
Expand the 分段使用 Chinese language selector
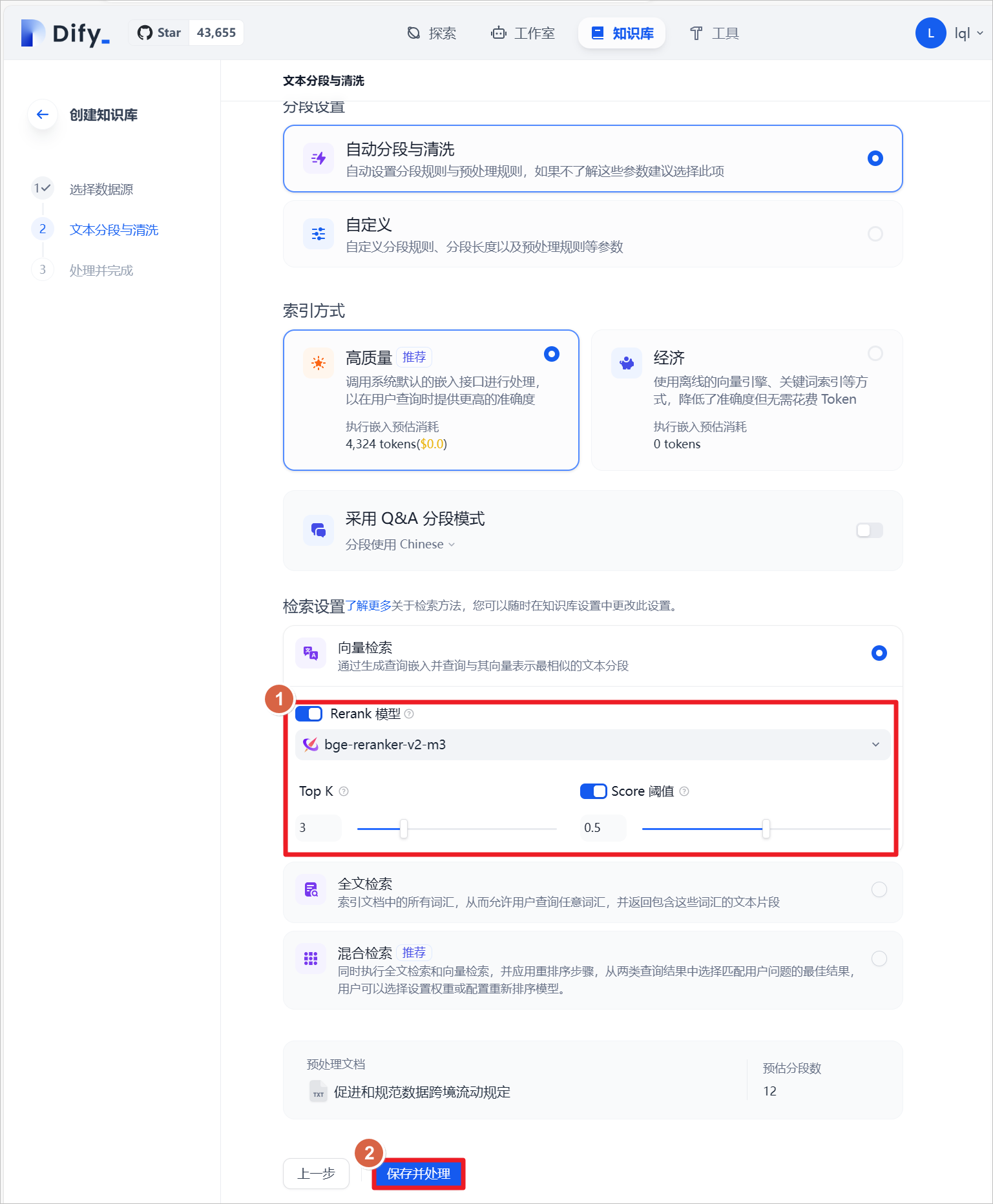(400, 545)
